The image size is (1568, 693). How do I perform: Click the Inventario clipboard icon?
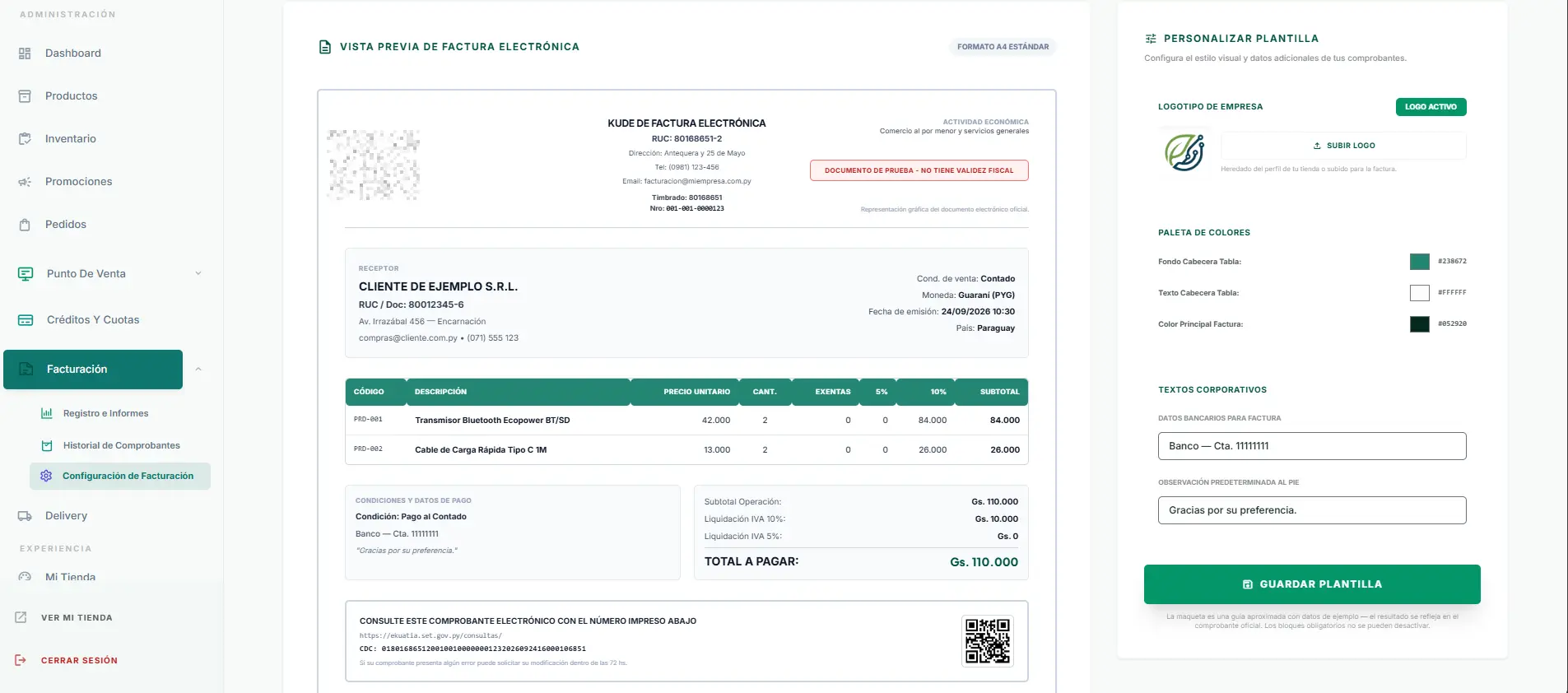pos(25,139)
